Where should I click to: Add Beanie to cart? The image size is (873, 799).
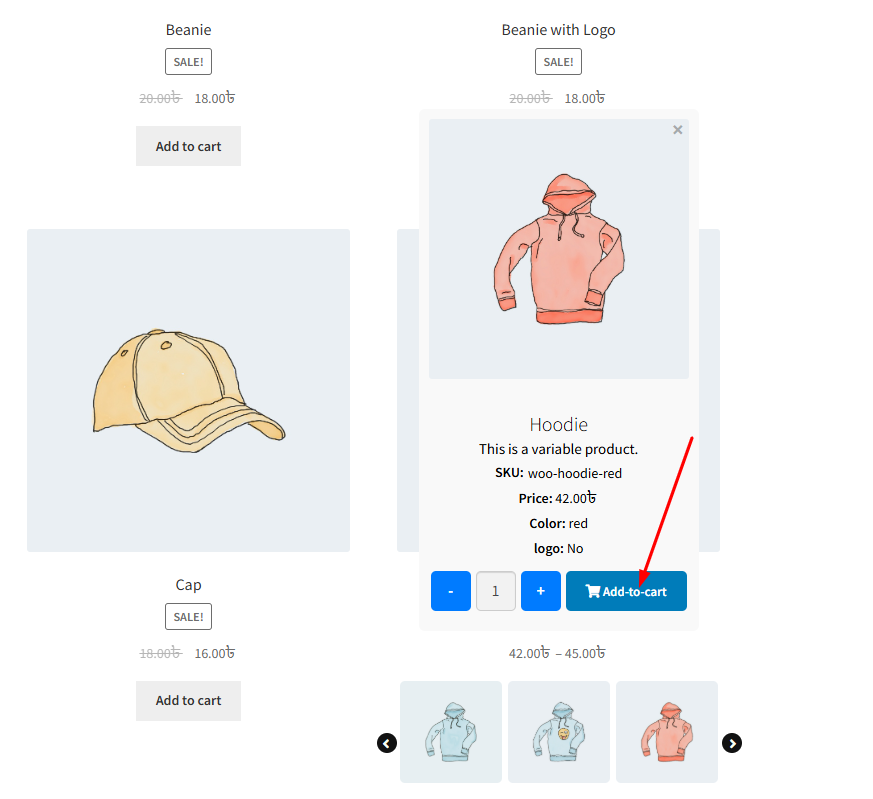point(188,146)
